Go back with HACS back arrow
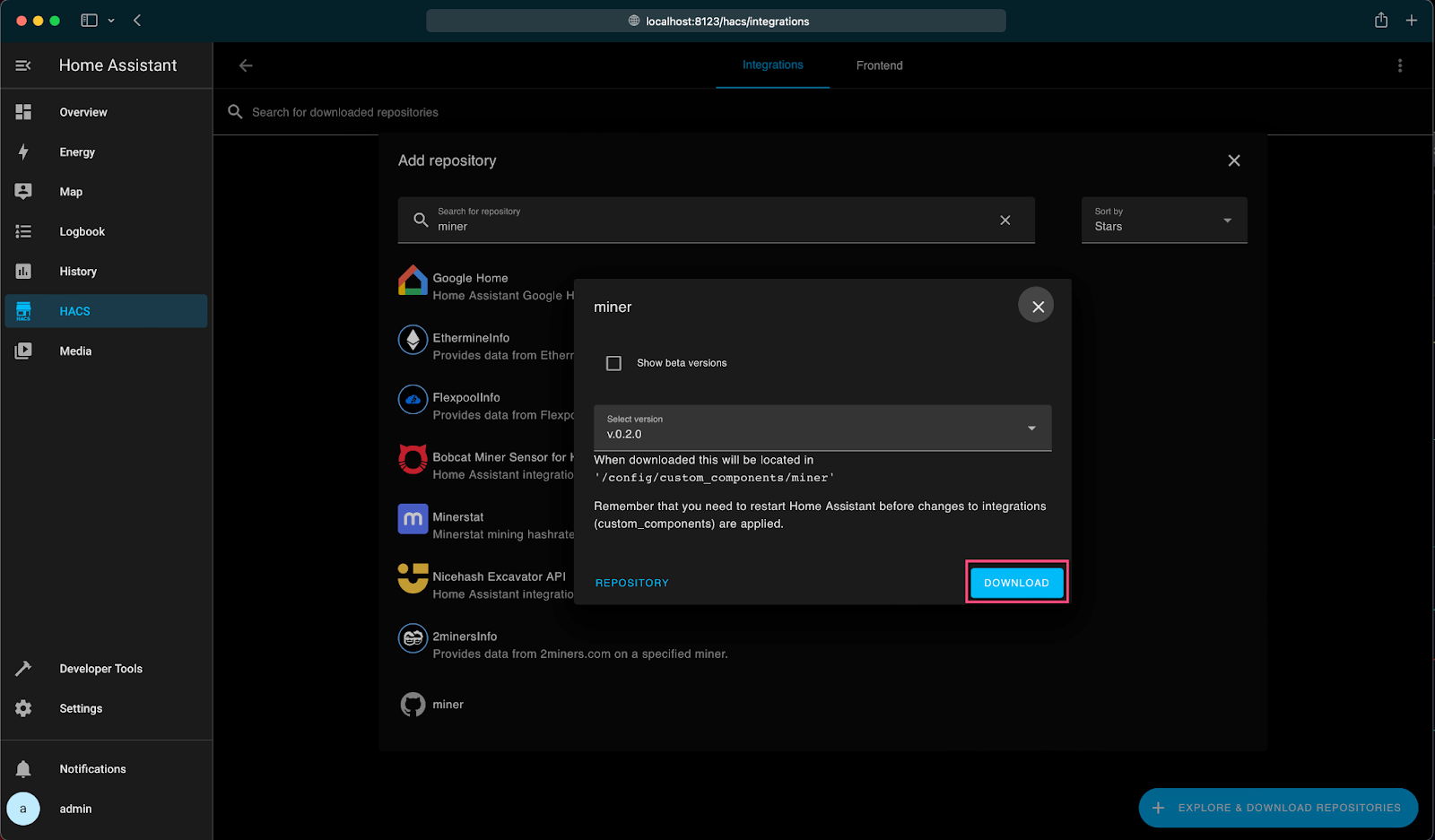1435x840 pixels. click(x=246, y=65)
